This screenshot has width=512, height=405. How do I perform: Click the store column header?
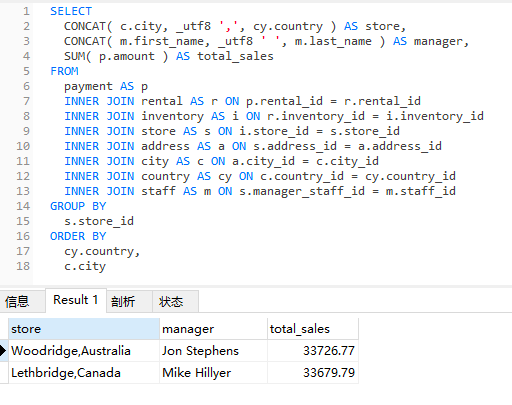[x=84, y=329]
